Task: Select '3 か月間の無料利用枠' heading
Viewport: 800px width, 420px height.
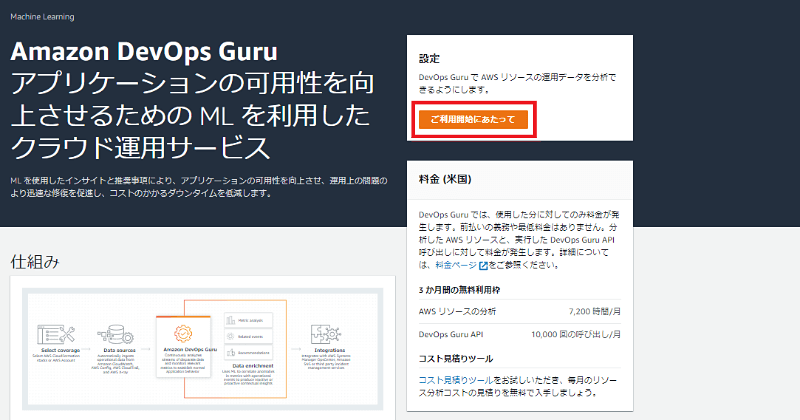Action: pyautogui.click(x=459, y=290)
